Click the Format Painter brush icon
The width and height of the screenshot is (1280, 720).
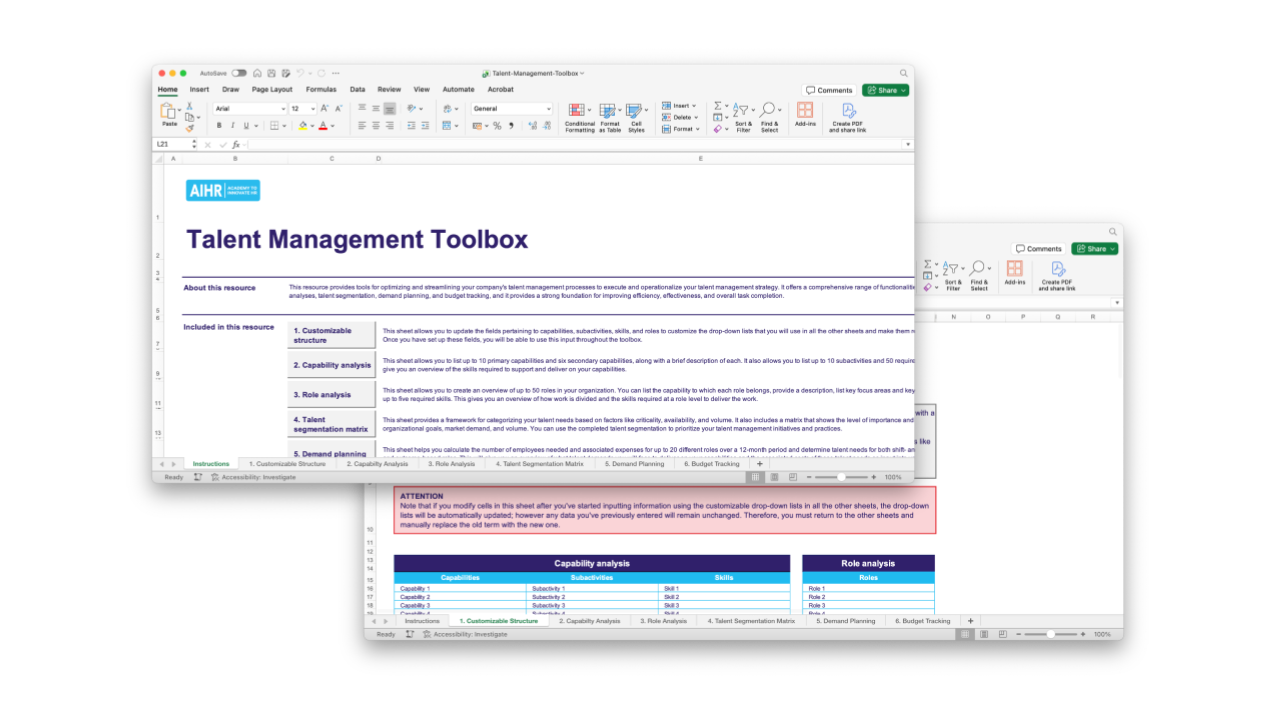(189, 128)
